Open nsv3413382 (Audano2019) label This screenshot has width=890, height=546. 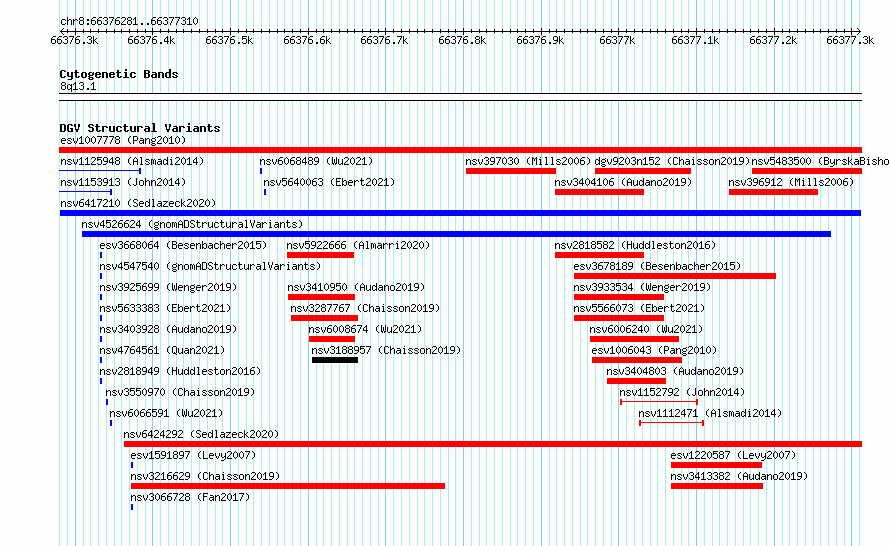[738, 476]
